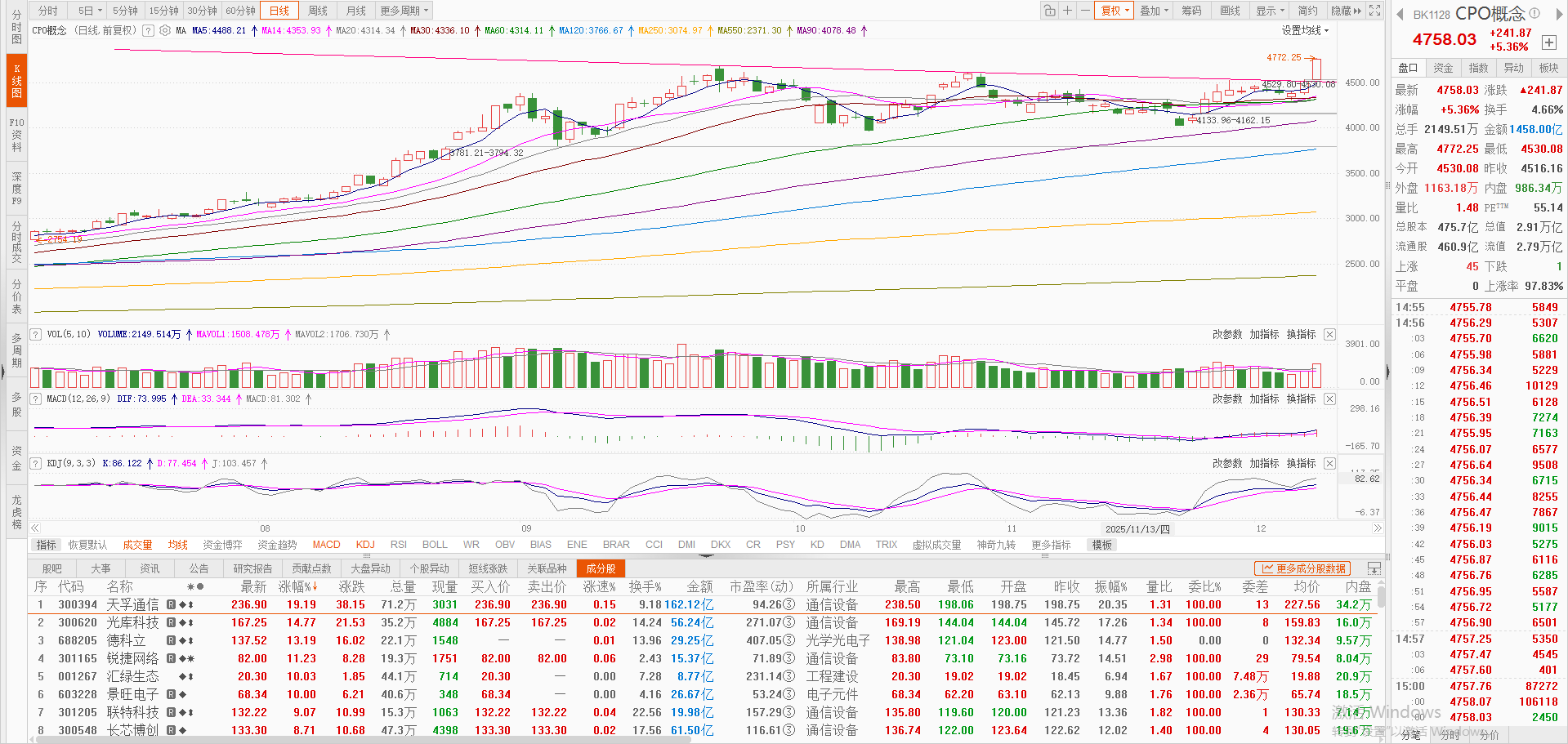Select the 资金 tab in quote panel
This screenshot has height=744, width=1568.
pyautogui.click(x=1443, y=68)
